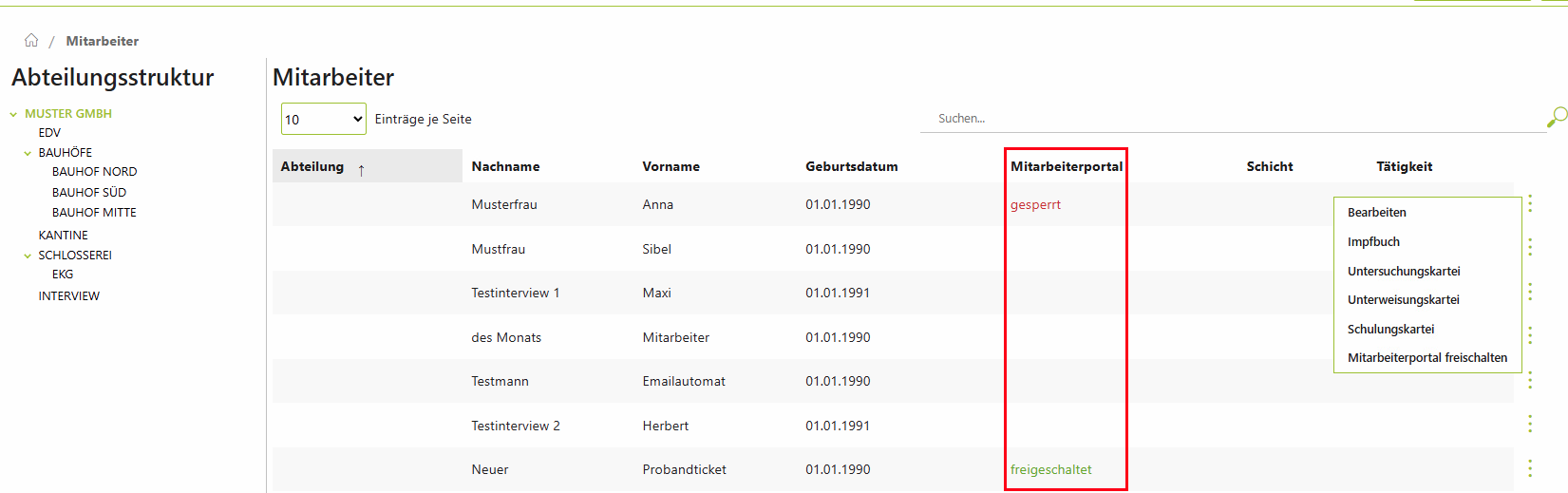Screen dimensions: 1568x493
Task: Collapse BAUHÖFE tree chevron
Action: pos(28,153)
